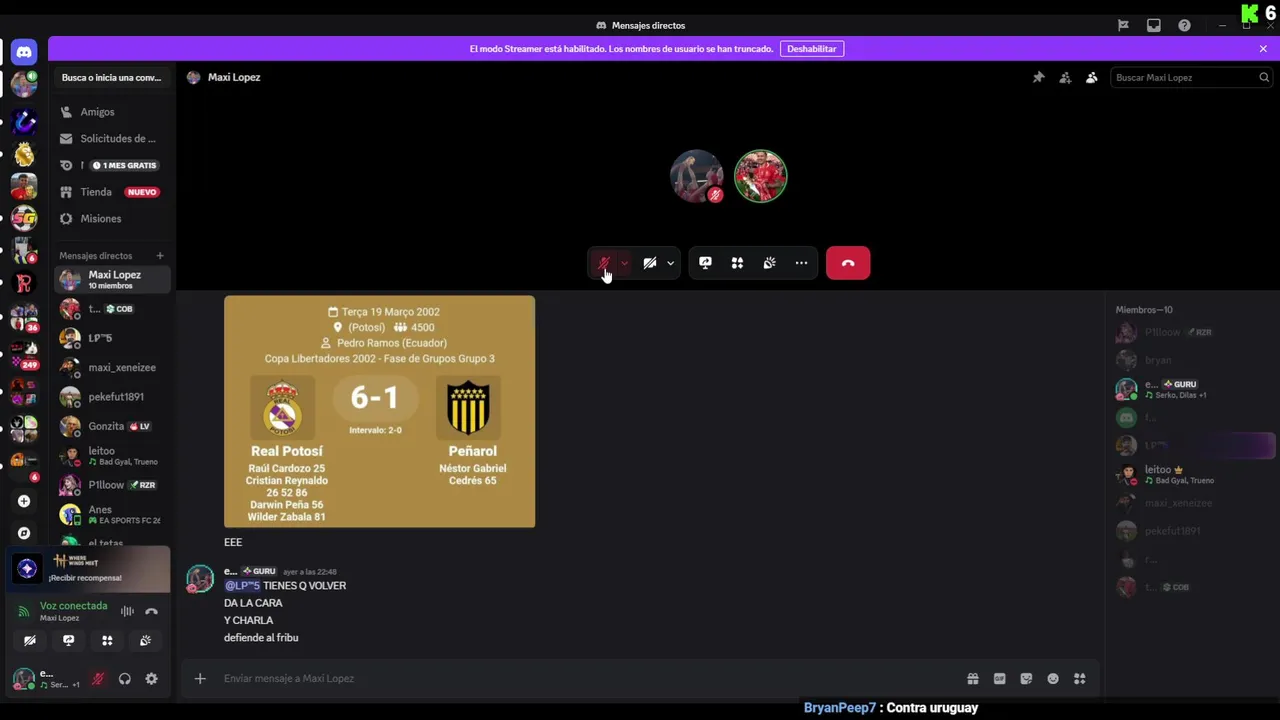Disconnect via the voice panel phone icon
Image resolution: width=1280 pixels, height=720 pixels.
coord(151,611)
